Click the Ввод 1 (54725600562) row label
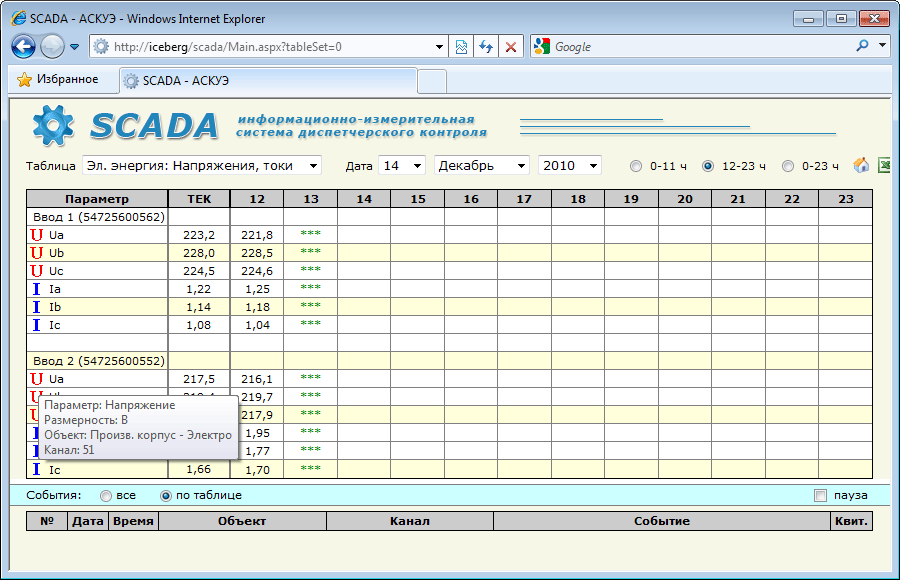Image resolution: width=900 pixels, height=580 pixels. coord(99,217)
